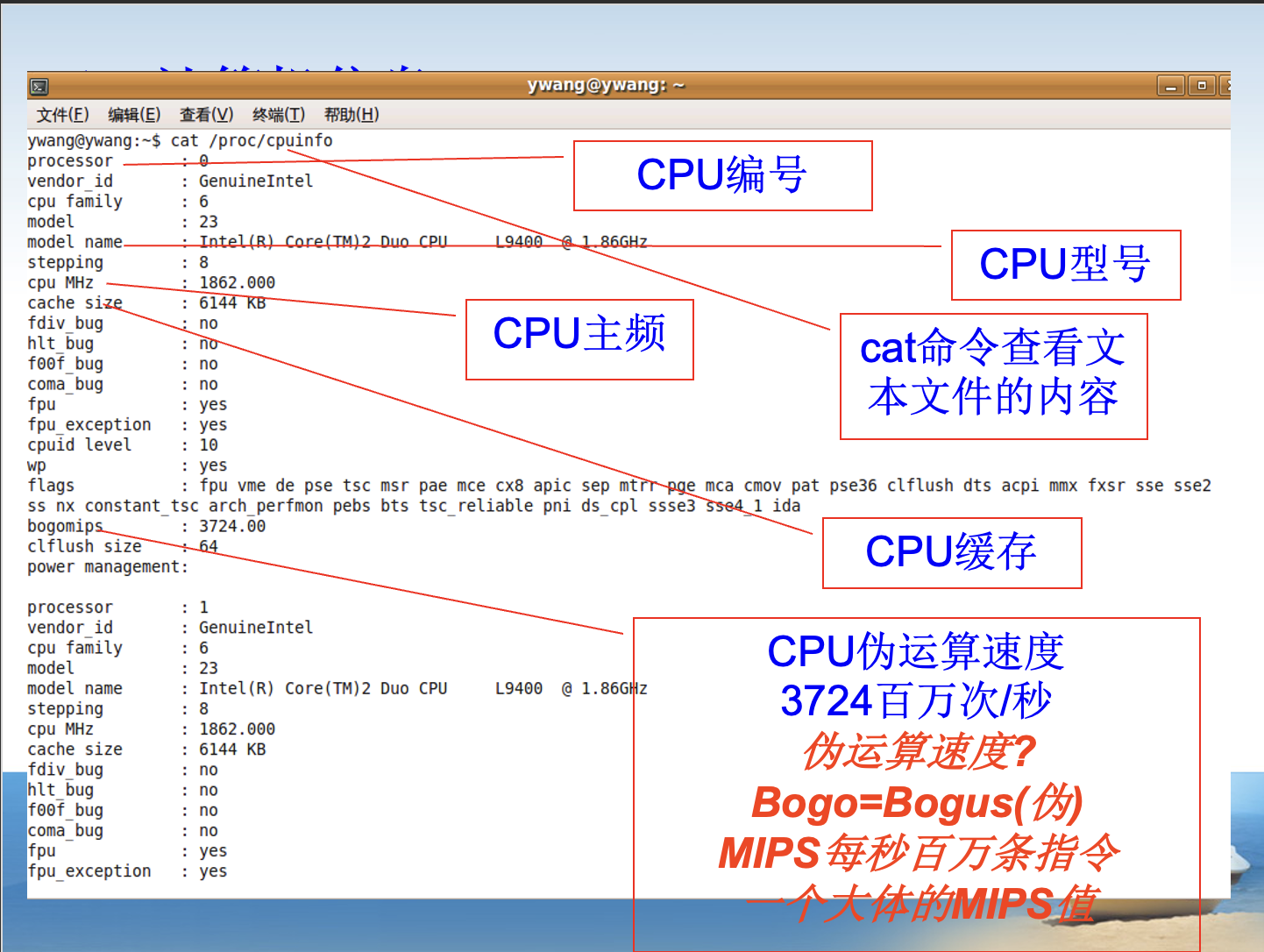Click the first cpu family label
Viewport: 1264px width, 952px height.
coord(75,201)
